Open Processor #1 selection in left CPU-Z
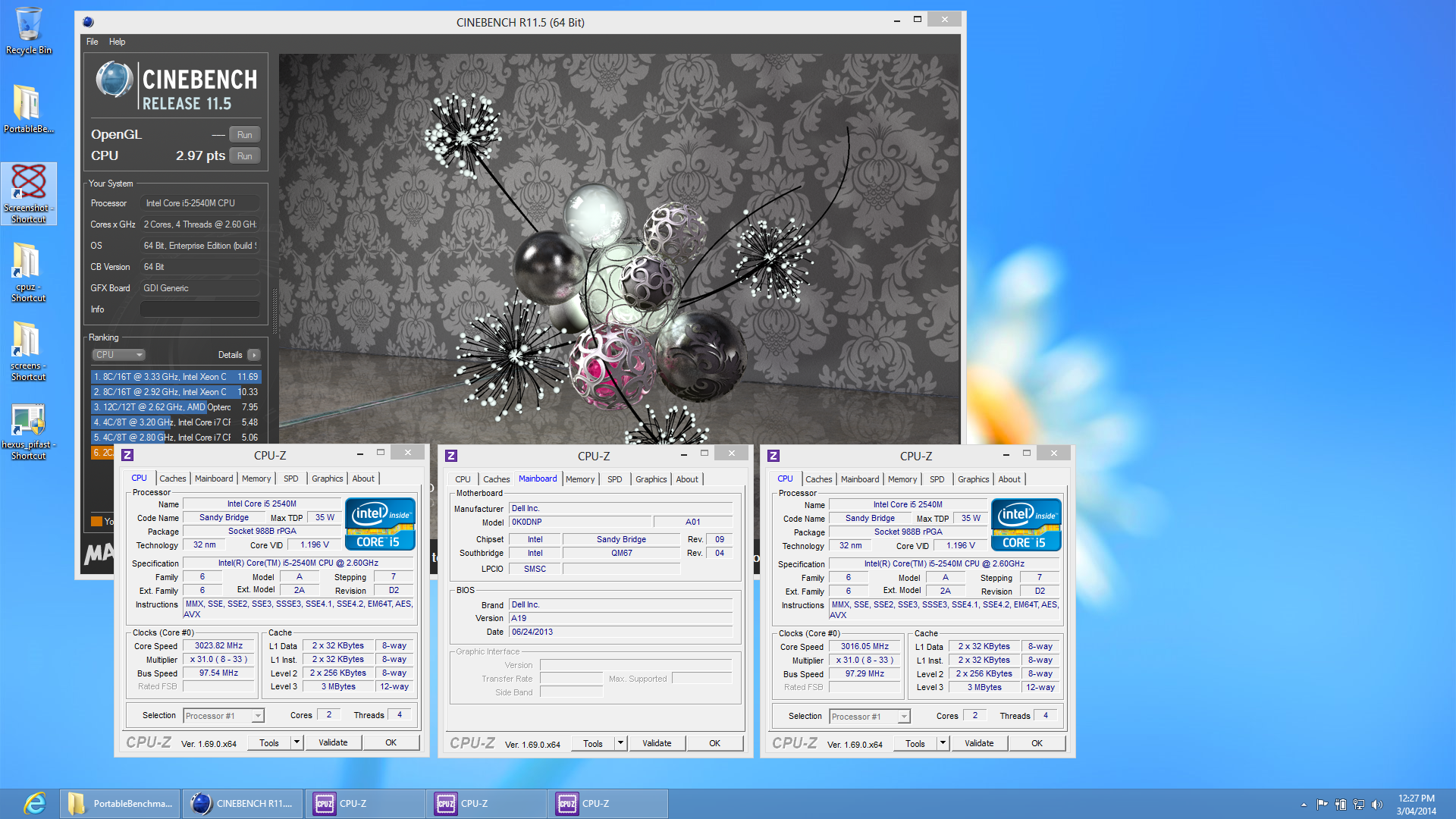The image size is (1456, 819). pyautogui.click(x=224, y=715)
